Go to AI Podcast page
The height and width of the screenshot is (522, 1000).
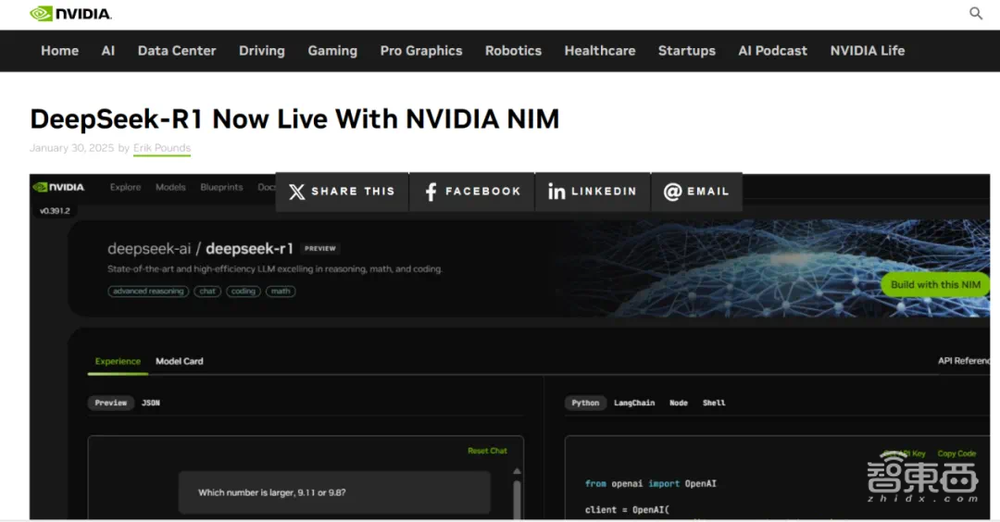tap(772, 51)
